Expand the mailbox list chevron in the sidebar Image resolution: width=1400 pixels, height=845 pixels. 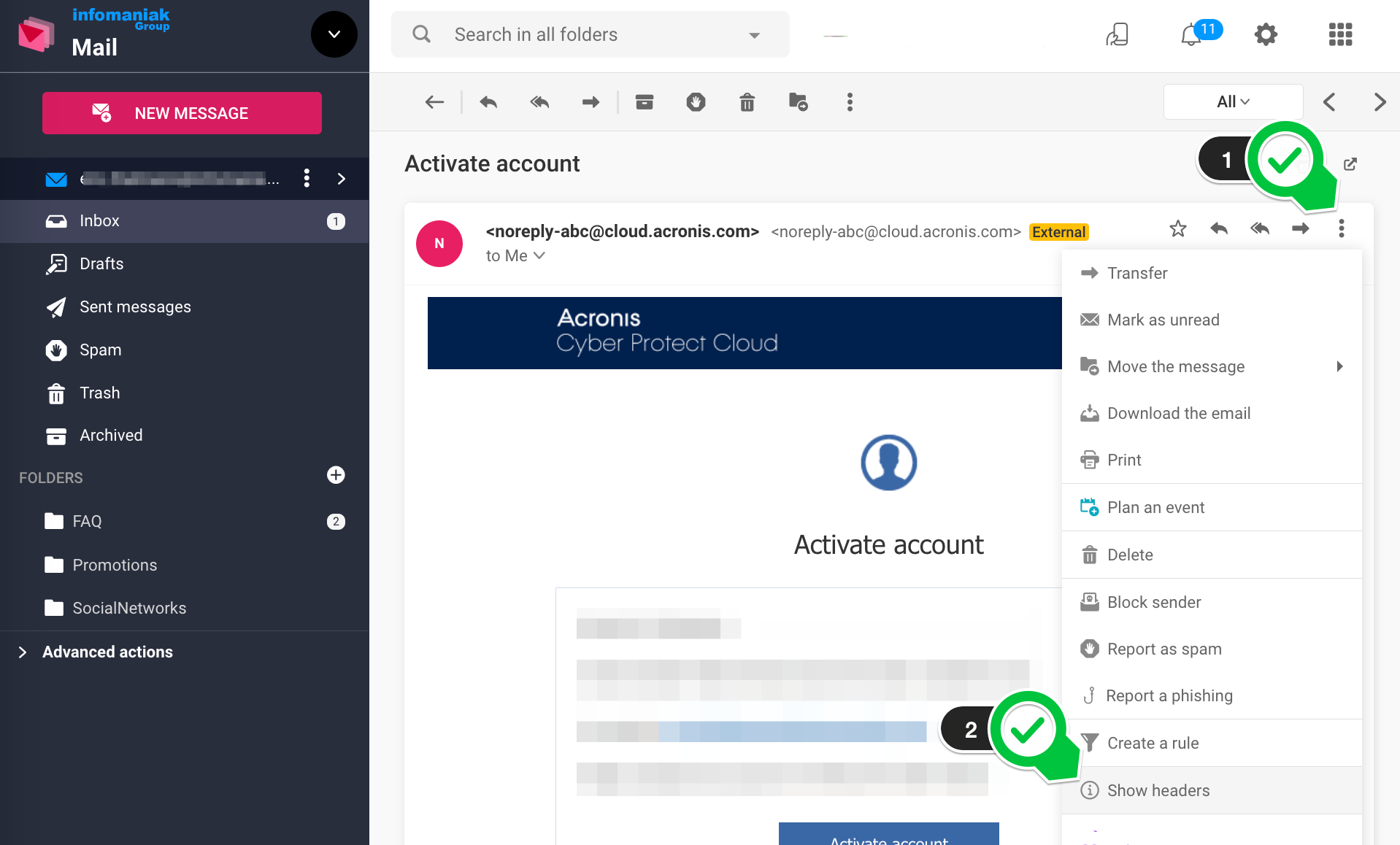click(x=342, y=179)
